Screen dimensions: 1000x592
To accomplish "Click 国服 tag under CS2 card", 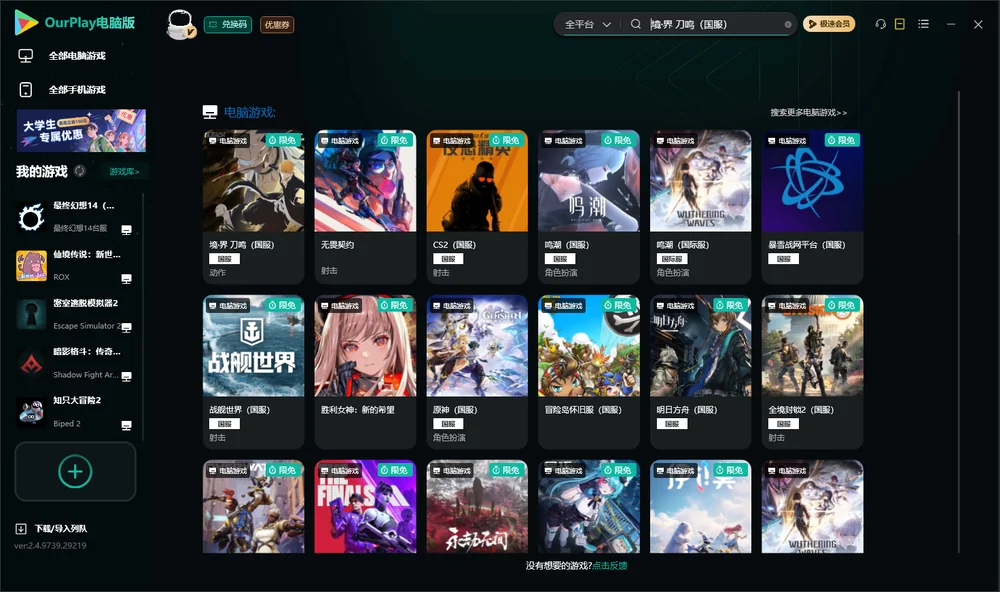I will (x=448, y=258).
